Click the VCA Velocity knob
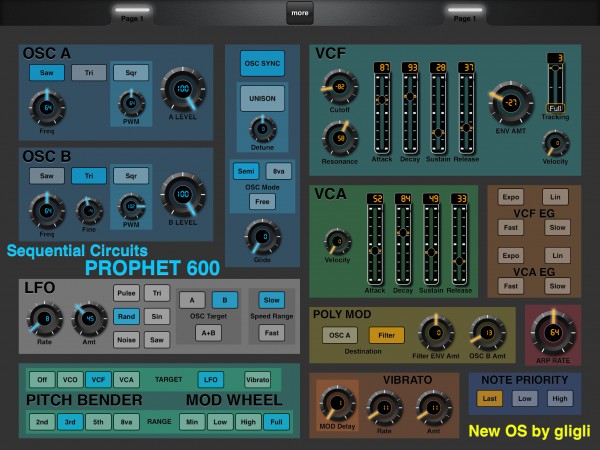Image resolution: width=600 pixels, height=450 pixels. [x=338, y=241]
